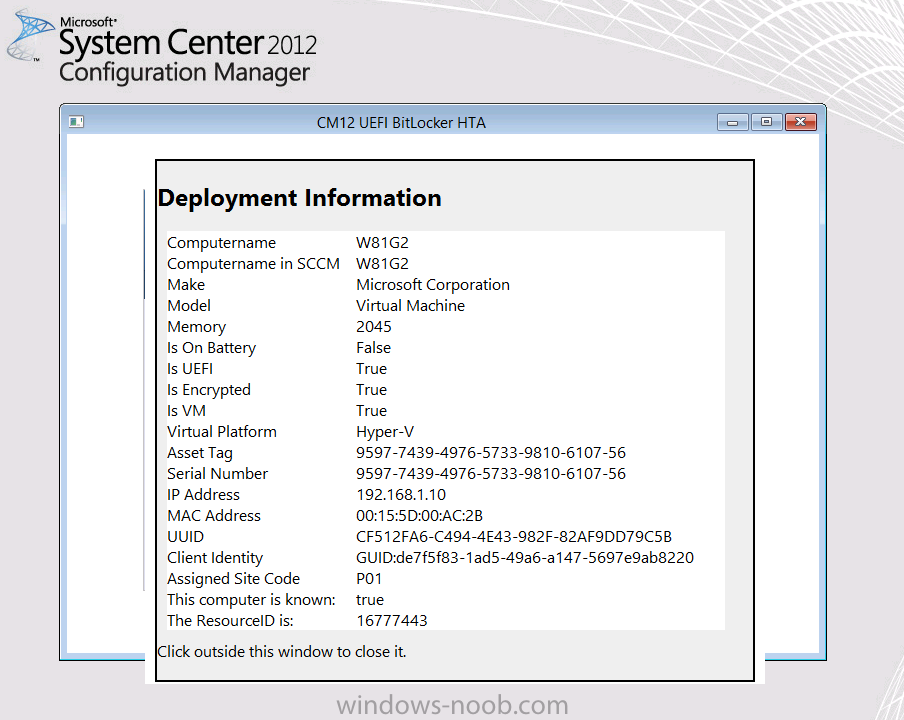Click the Assigned Site Code value P01
This screenshot has height=720, width=904.
click(x=369, y=579)
